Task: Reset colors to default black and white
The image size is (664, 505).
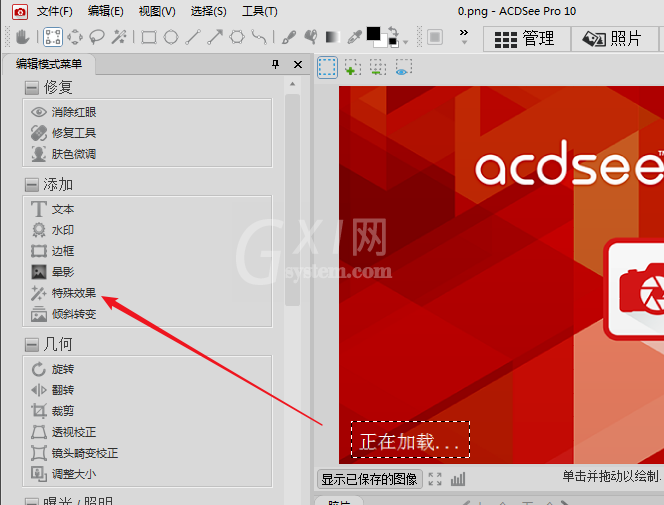Action: (x=393, y=41)
